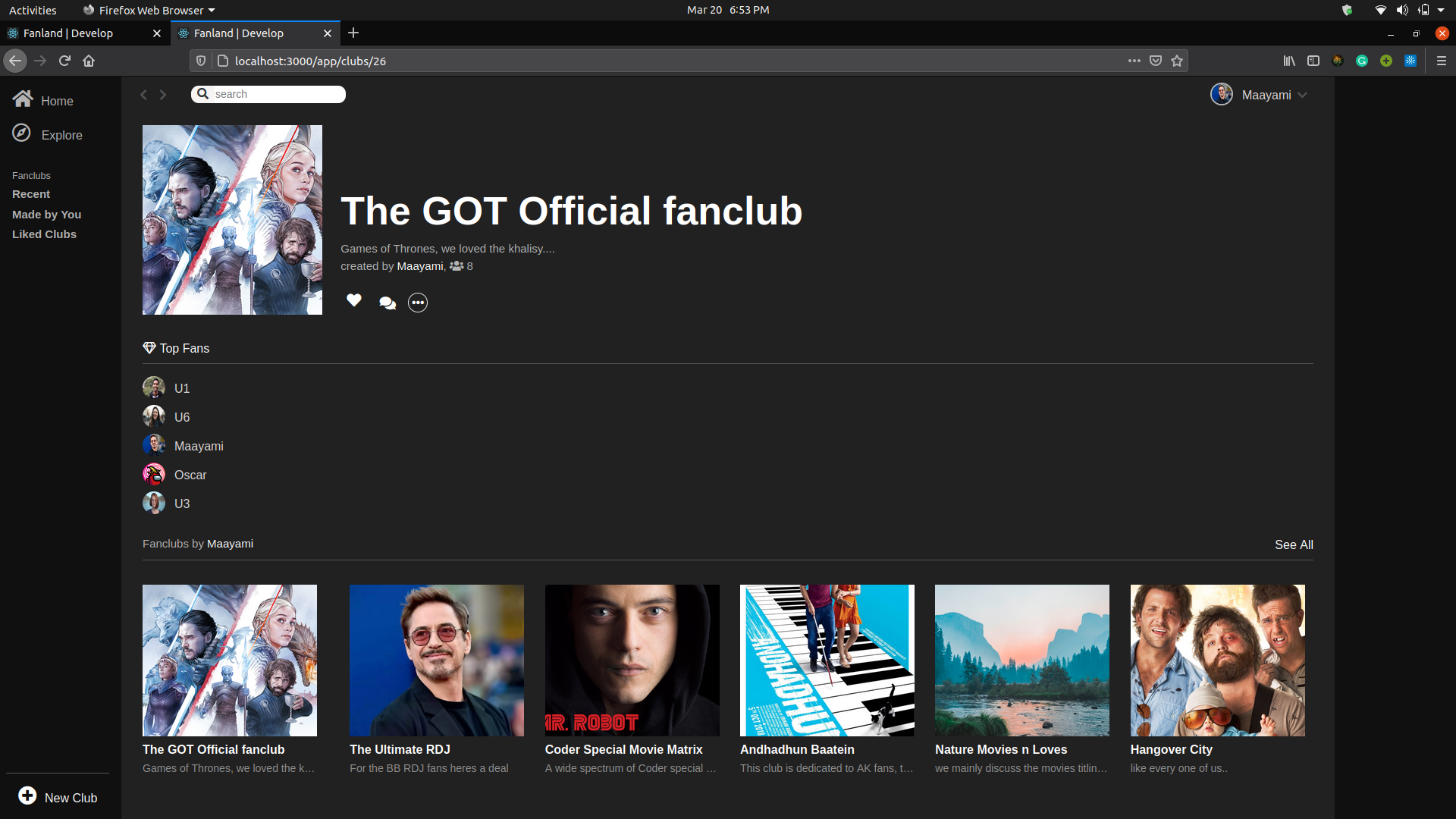The image size is (1456, 819).
Task: Toggle the shield tracking protection icon
Action: 199,61
